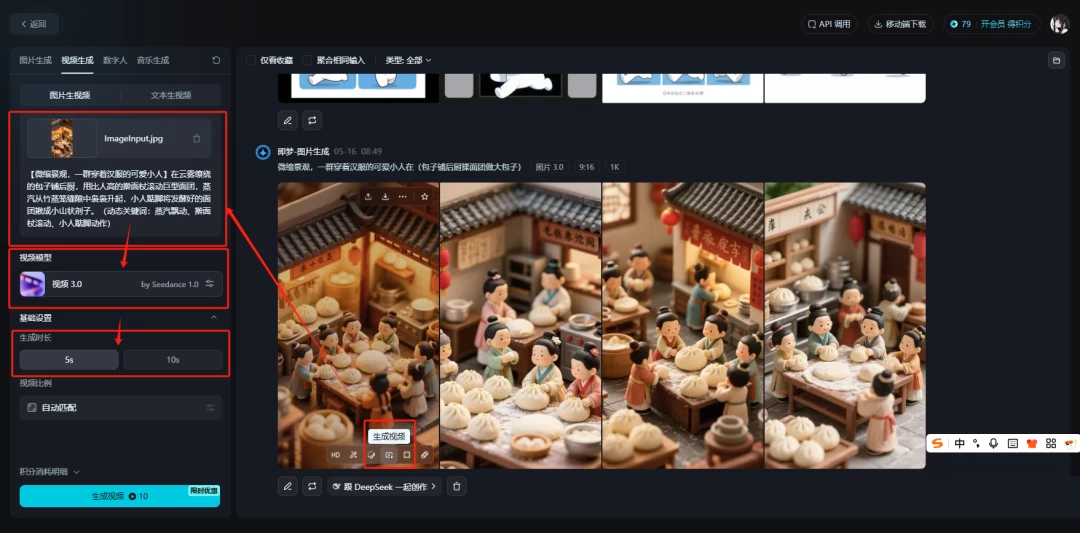The height and width of the screenshot is (533, 1080).
Task: Delete the uploaded ImageInput.jpg with trash icon
Action: (196, 139)
